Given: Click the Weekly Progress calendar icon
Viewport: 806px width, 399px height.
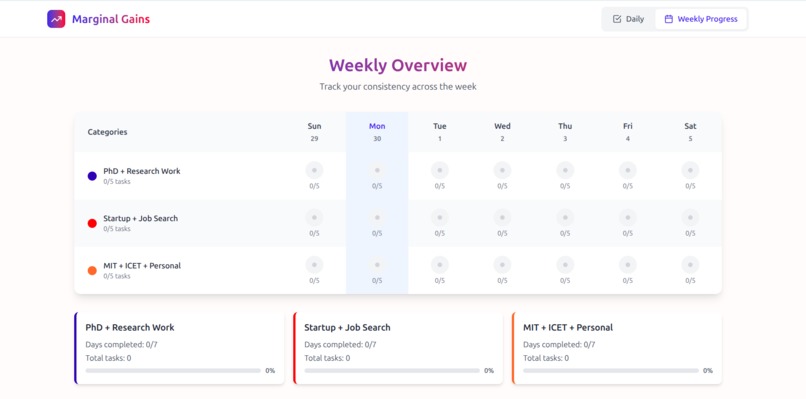Looking at the screenshot, I should click(x=669, y=19).
